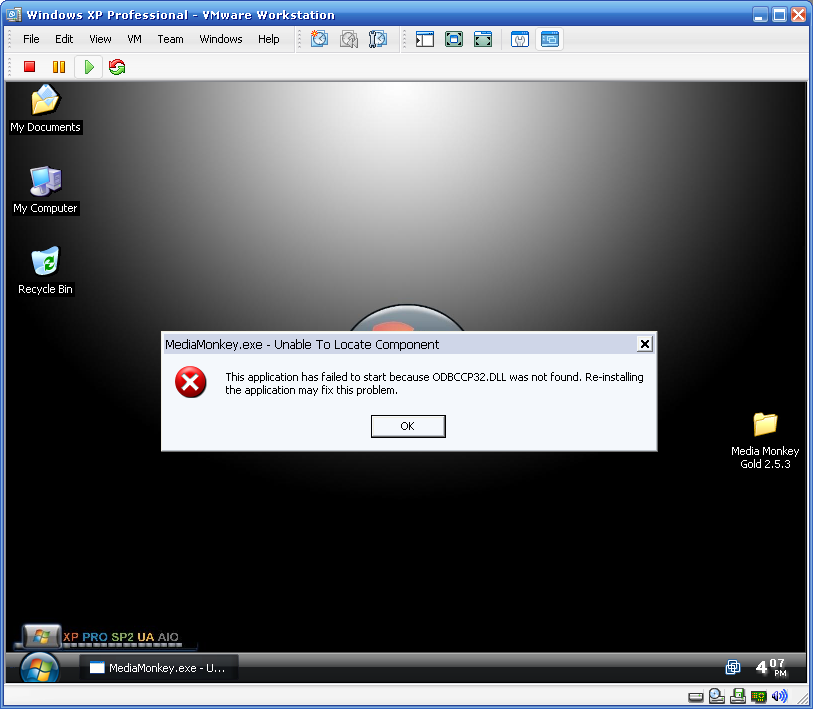Suspend the virtual machine with pause button

59,67
